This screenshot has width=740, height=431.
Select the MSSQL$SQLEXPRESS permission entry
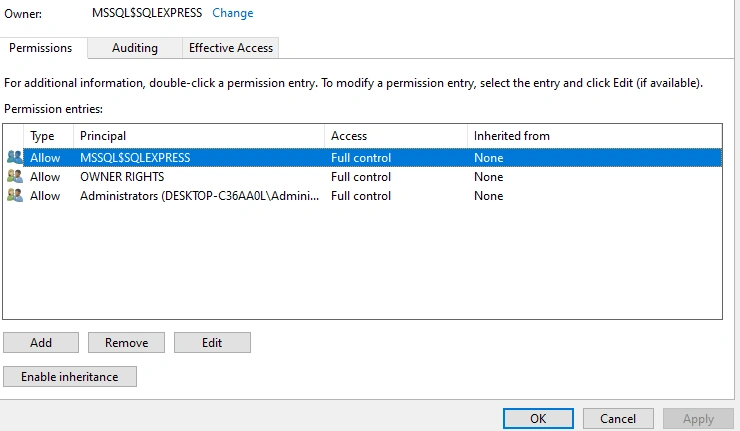click(362, 157)
